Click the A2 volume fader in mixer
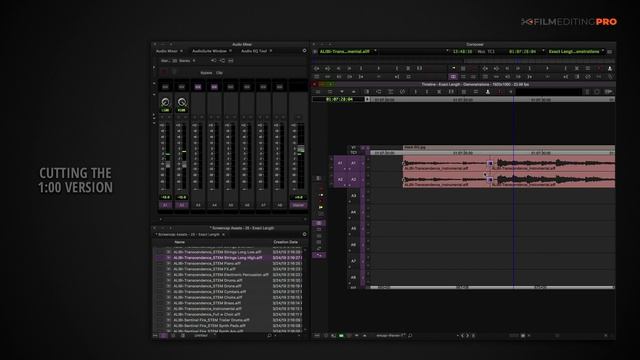Viewport: 640px width, 360px height. [184, 164]
